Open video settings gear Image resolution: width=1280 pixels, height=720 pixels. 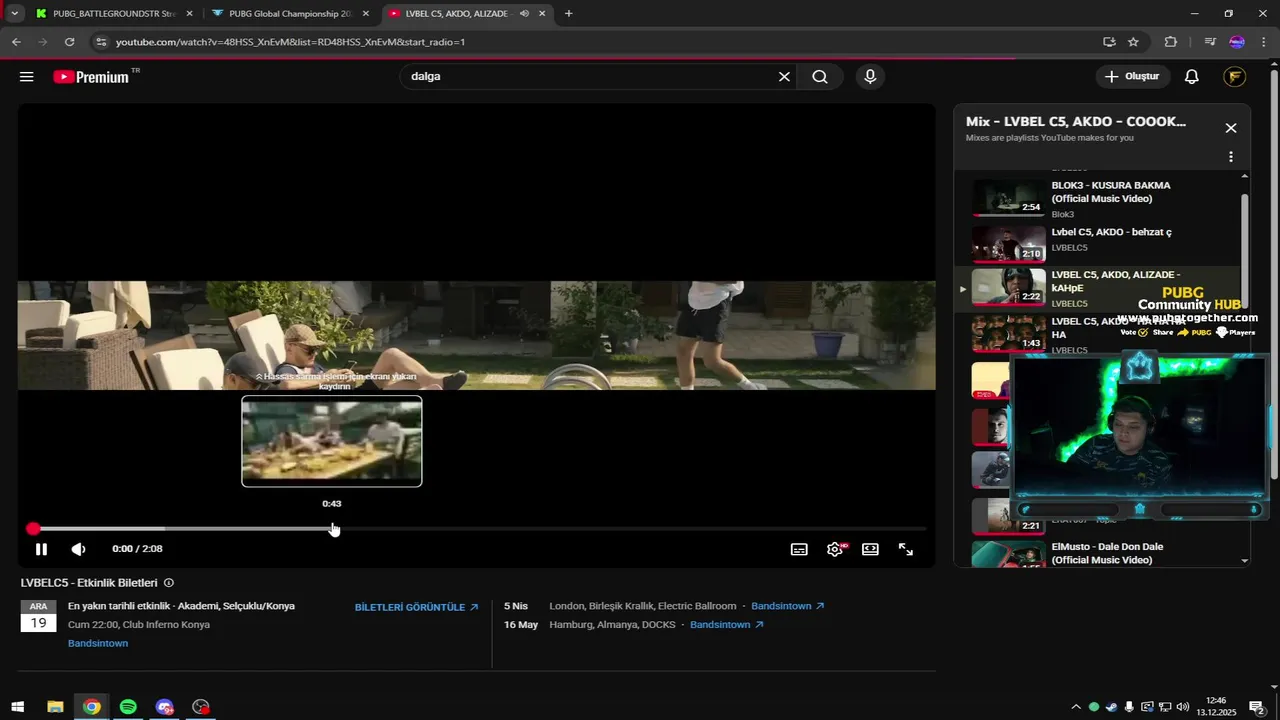click(x=835, y=549)
